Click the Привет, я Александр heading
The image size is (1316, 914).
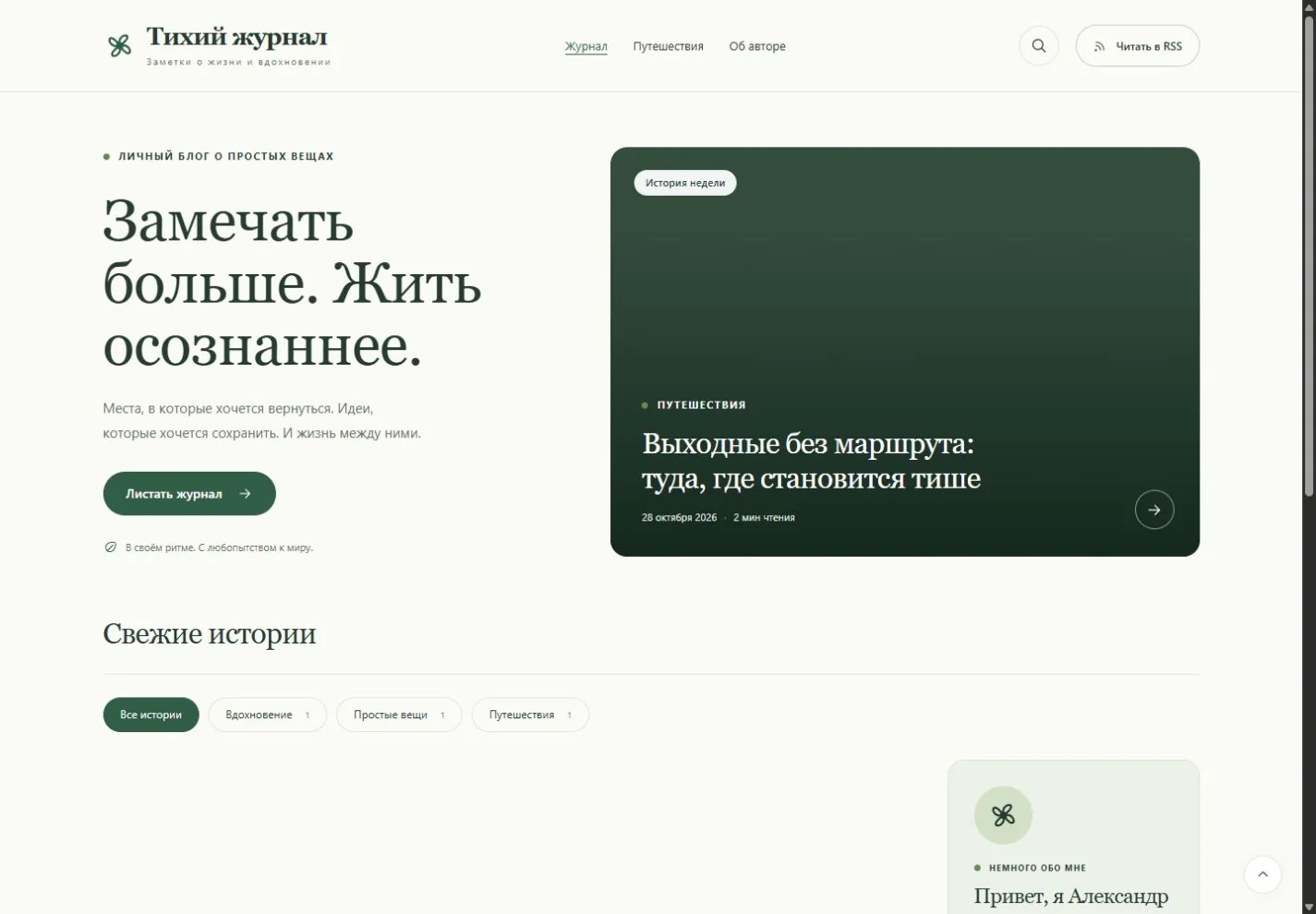coord(1071,896)
